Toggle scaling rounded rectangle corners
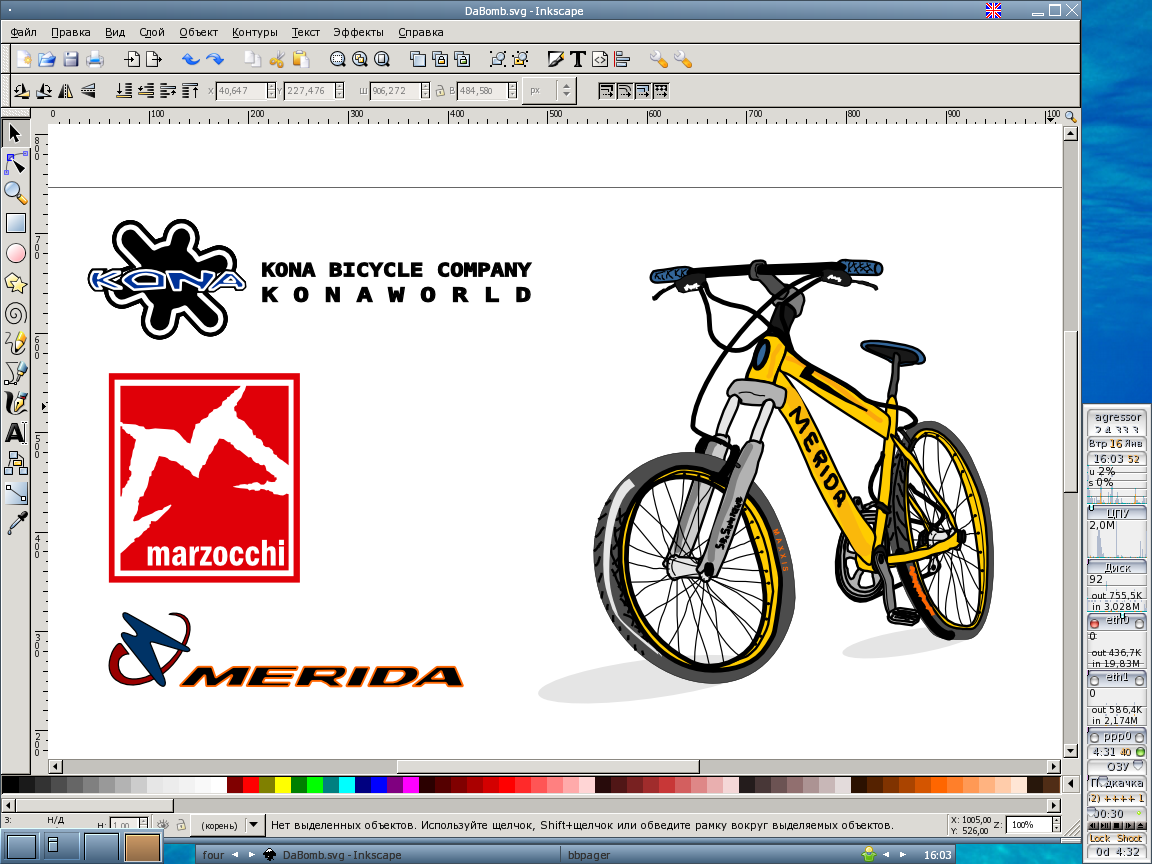 (x=624, y=90)
